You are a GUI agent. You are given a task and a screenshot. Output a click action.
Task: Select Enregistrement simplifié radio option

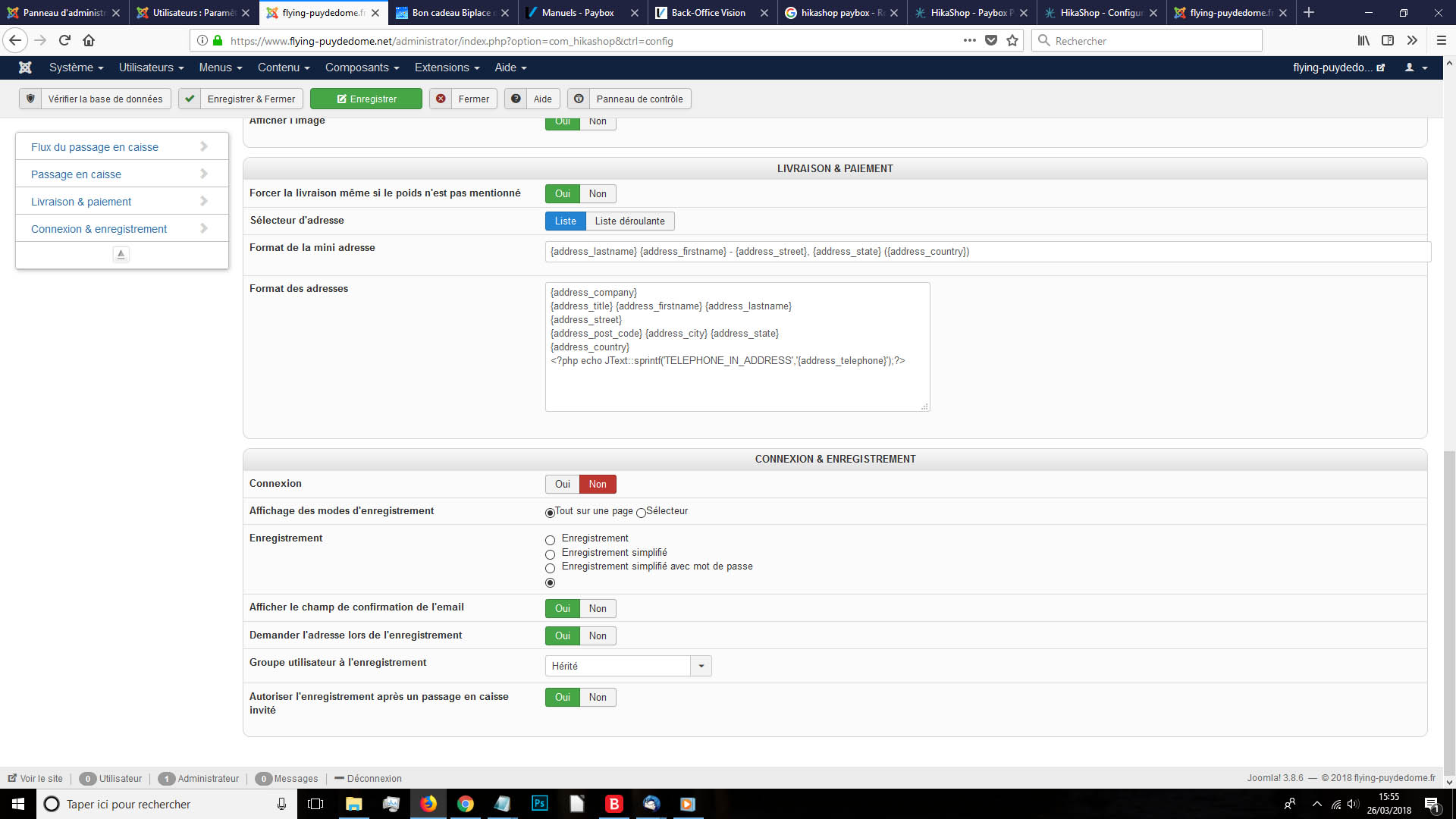pos(551,554)
